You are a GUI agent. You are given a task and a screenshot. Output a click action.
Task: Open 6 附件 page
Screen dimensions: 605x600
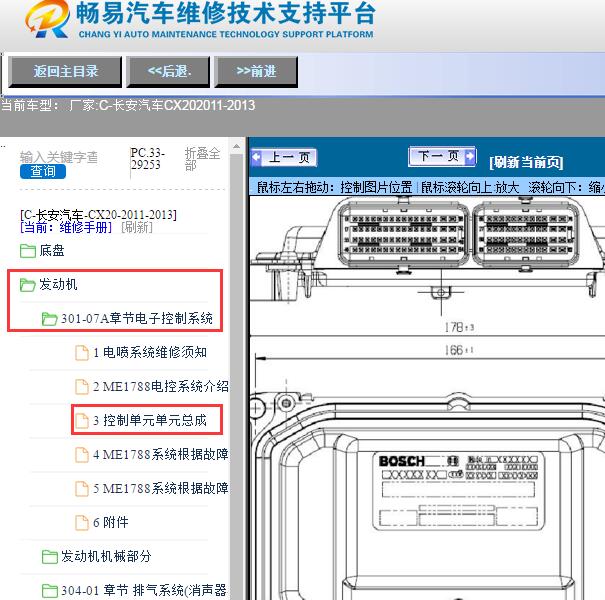[x=111, y=522]
